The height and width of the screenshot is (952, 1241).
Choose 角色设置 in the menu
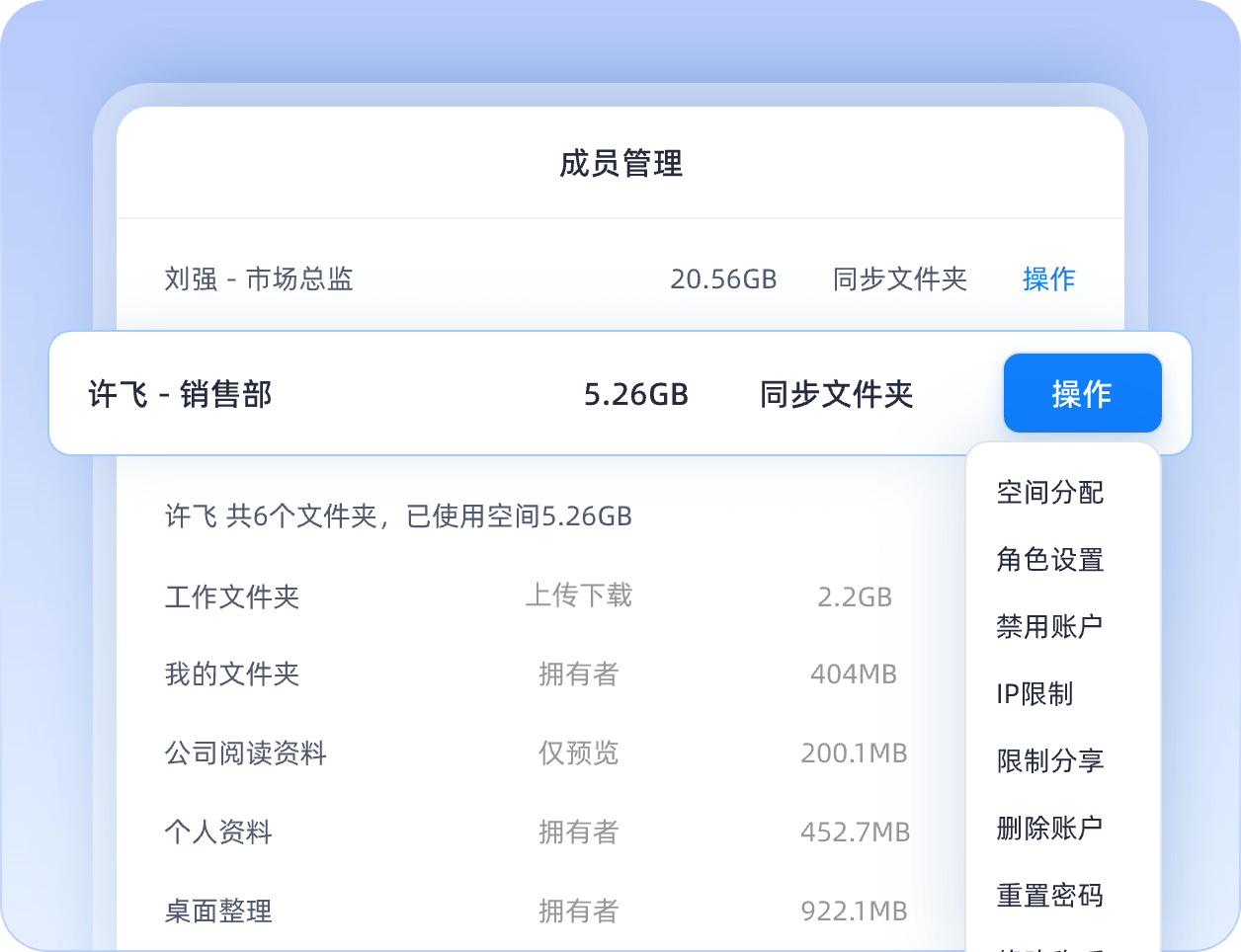click(x=1049, y=560)
